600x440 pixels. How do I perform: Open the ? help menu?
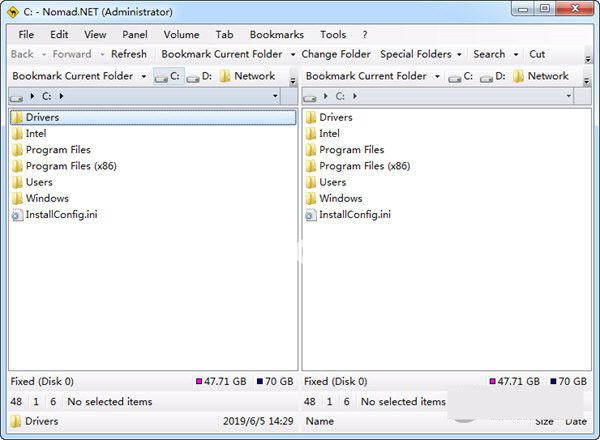point(365,34)
